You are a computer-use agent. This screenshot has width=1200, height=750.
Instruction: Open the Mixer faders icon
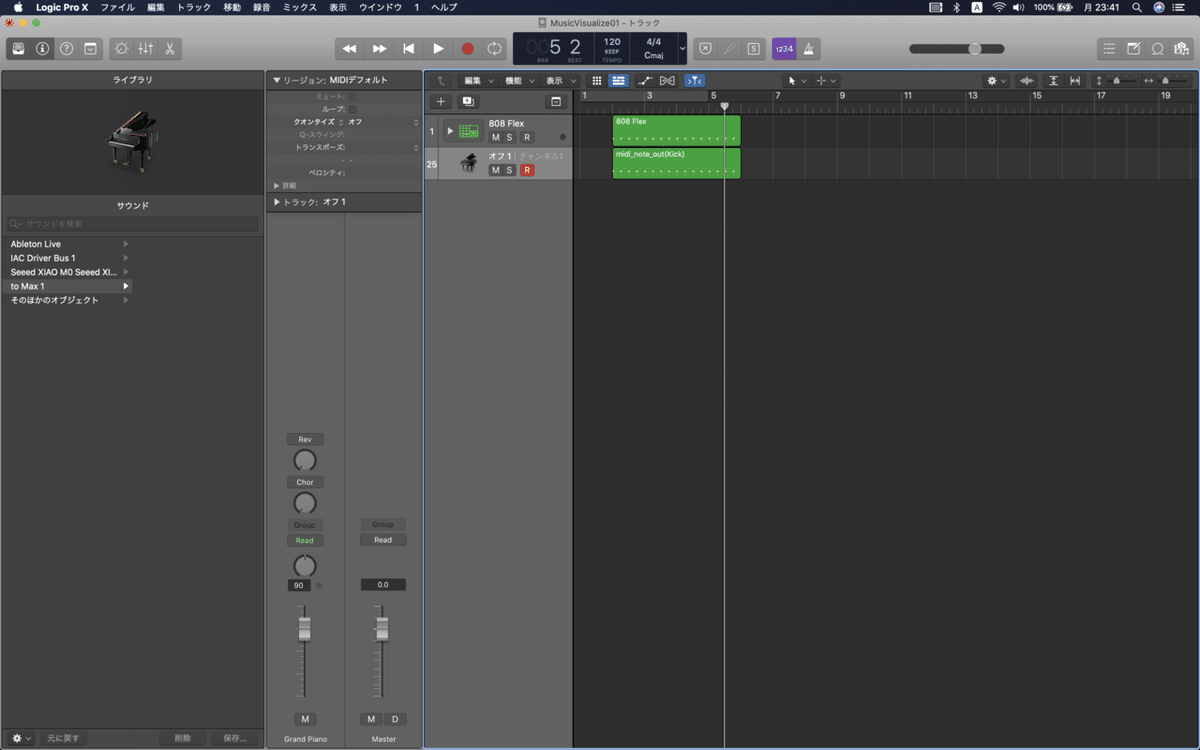[x=146, y=48]
